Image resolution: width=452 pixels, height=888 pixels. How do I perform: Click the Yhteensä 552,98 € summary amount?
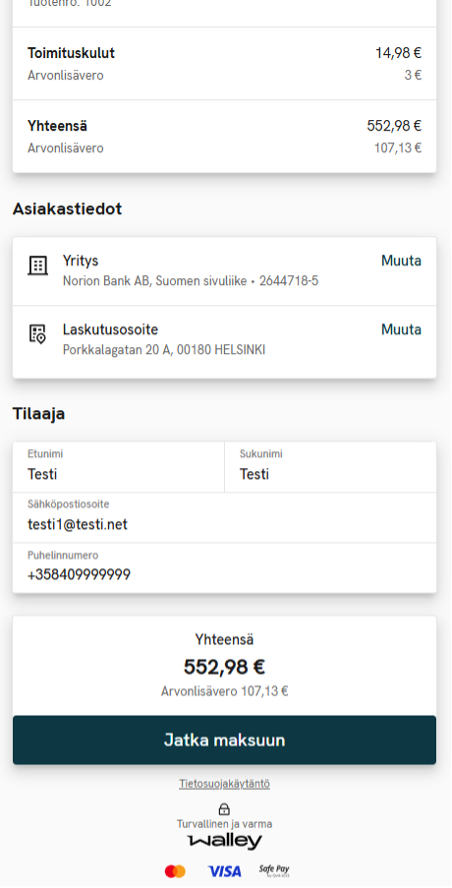224,668
